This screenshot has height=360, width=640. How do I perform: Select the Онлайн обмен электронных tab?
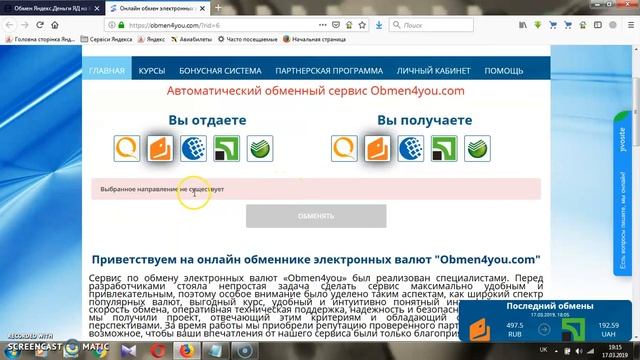[159, 8]
